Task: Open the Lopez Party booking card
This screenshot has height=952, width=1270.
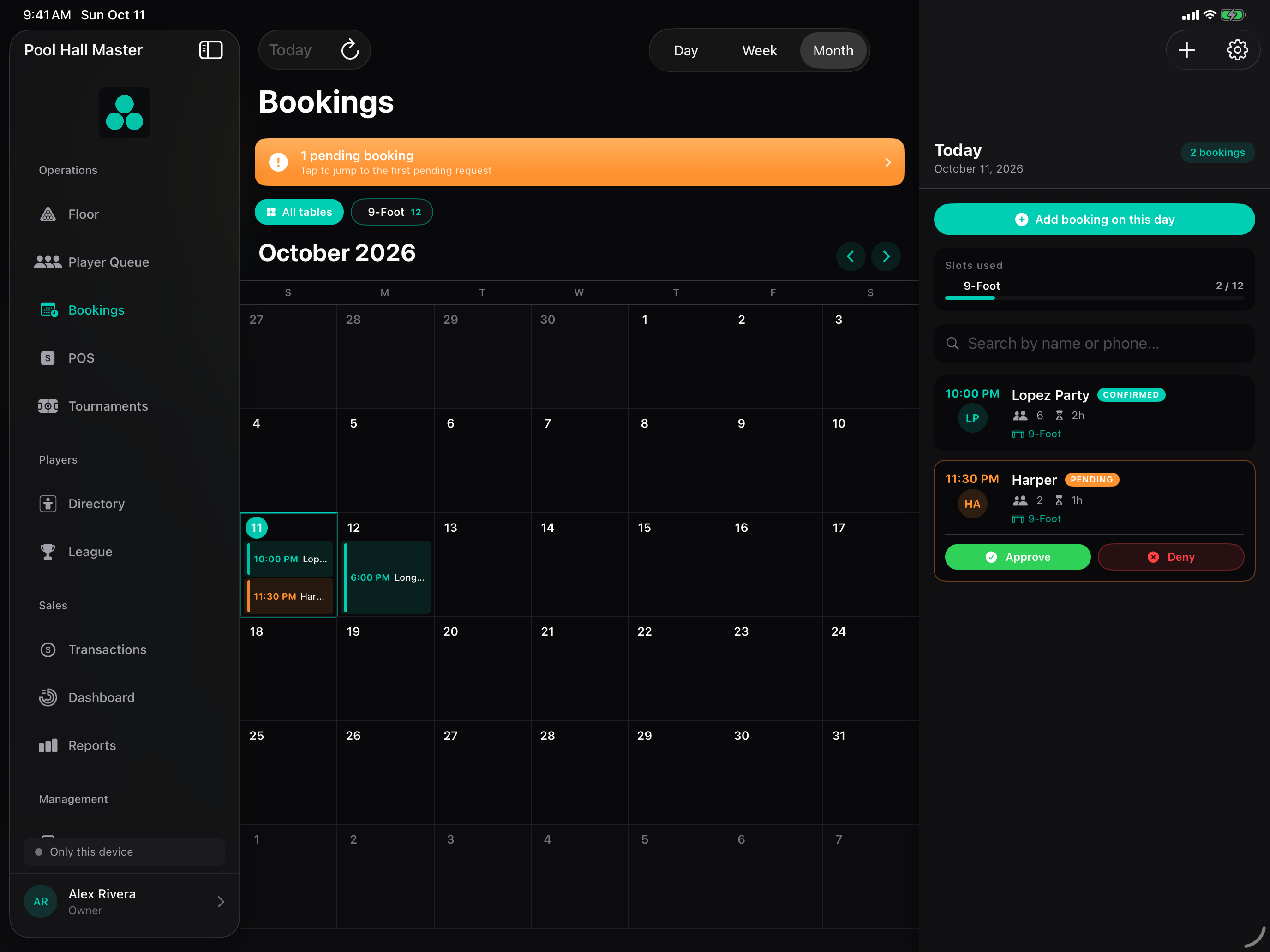Action: [1094, 413]
